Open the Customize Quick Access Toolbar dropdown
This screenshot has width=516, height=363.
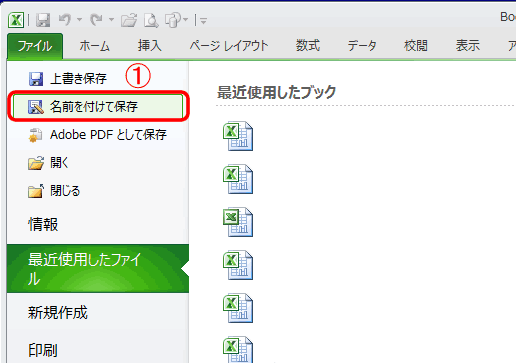204,21
